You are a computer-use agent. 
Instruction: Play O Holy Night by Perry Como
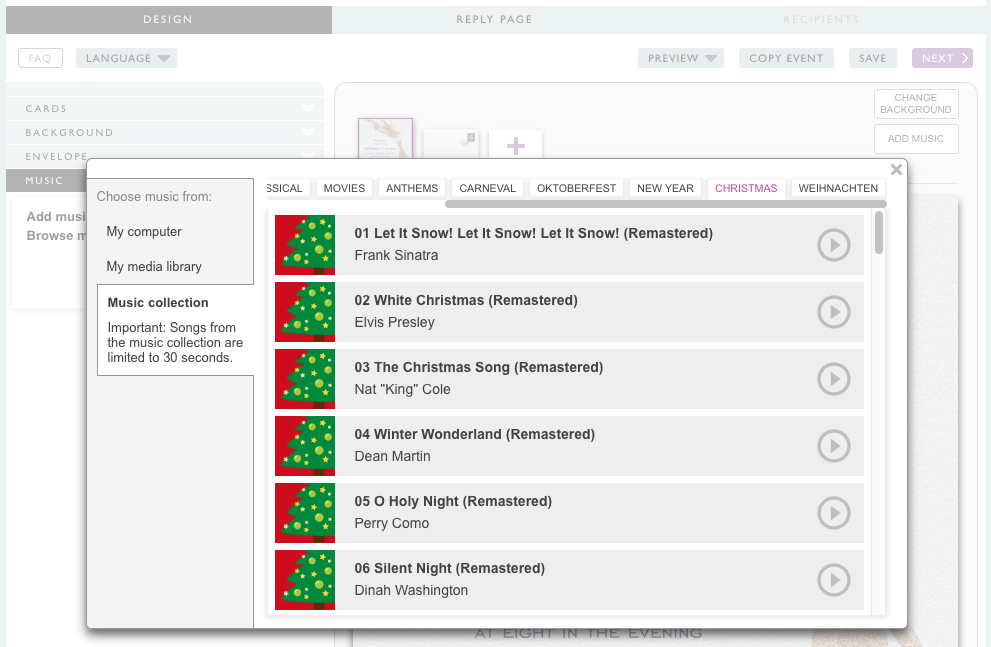coord(833,513)
